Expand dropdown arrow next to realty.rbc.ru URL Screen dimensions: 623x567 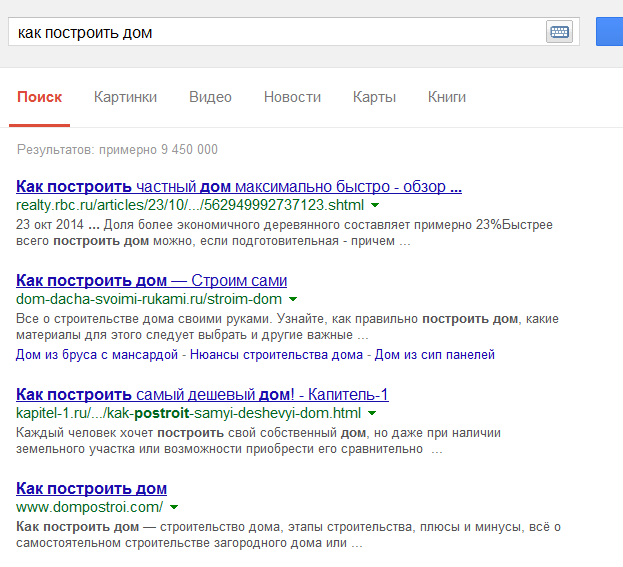point(375,205)
